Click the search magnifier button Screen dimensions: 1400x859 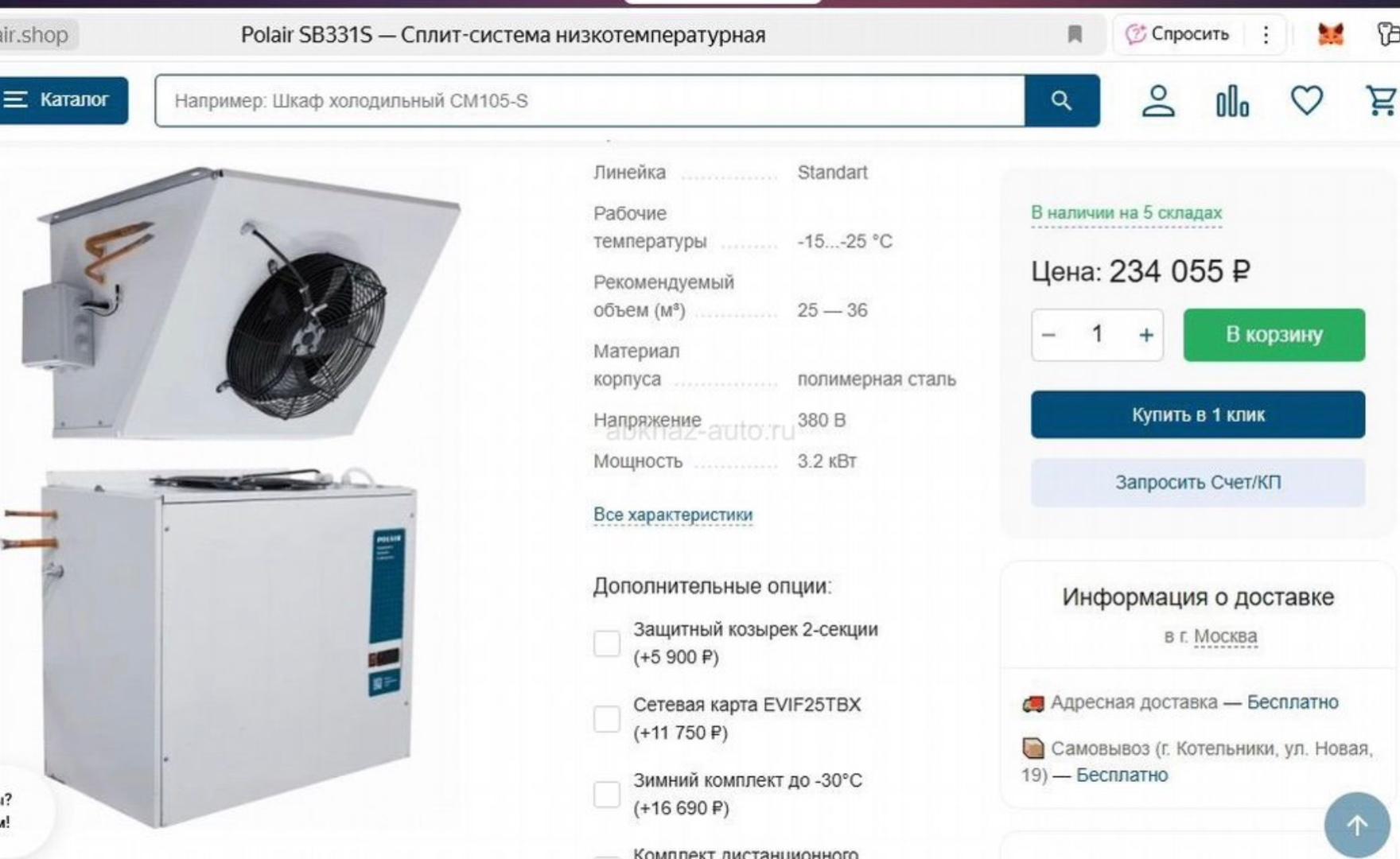(1062, 101)
